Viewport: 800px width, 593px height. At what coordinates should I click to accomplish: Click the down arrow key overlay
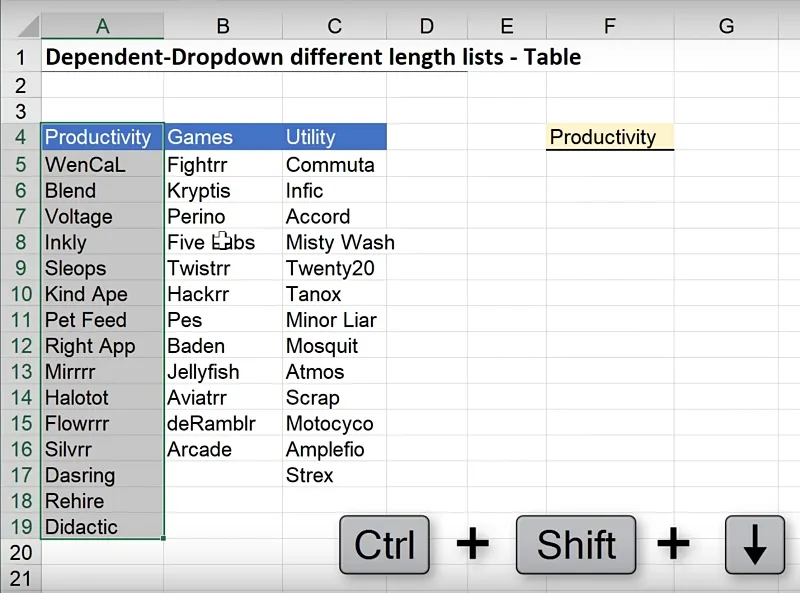[754, 545]
